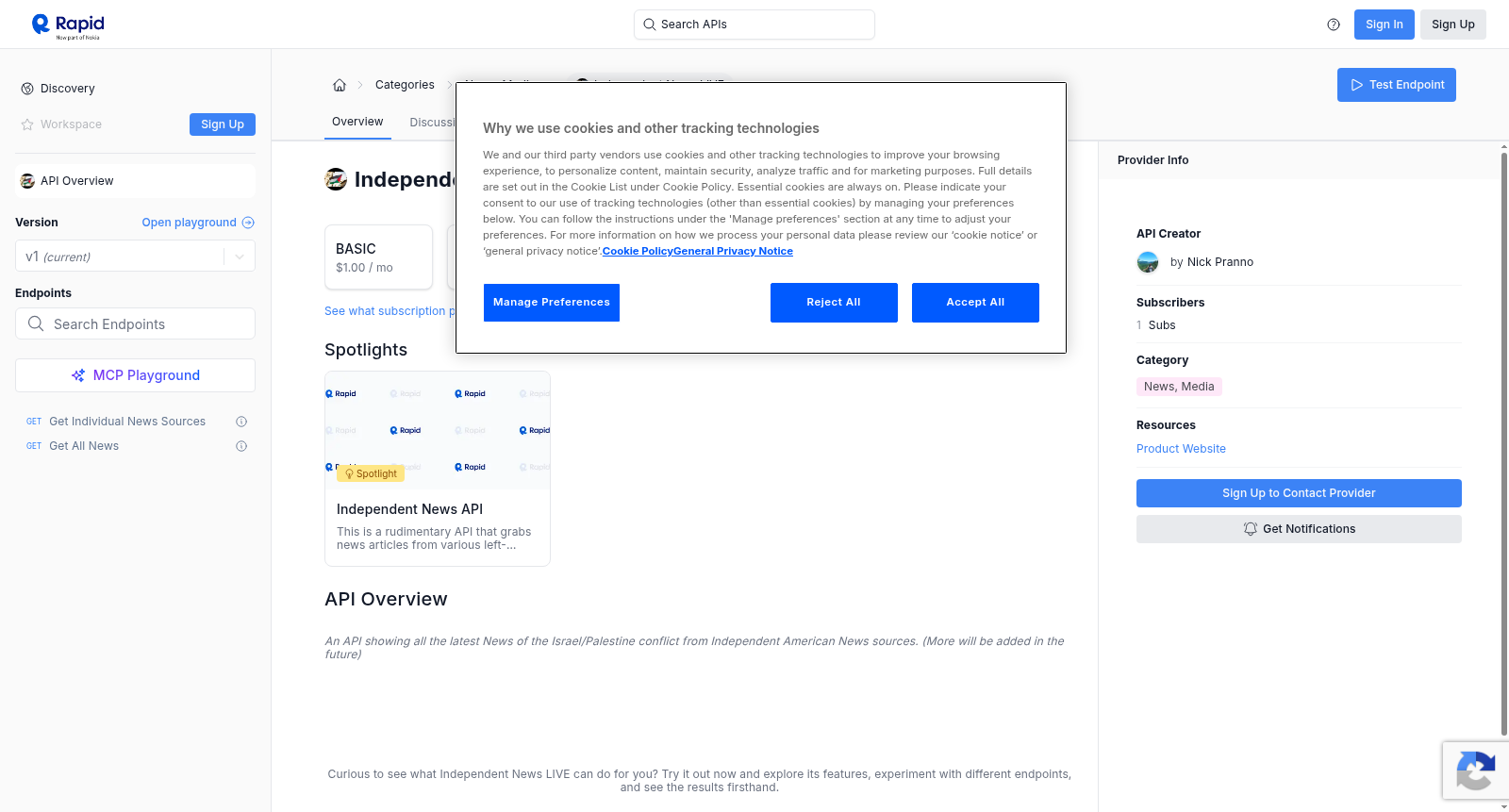Viewport: 1509px width, 812px height.
Task: Open Nick Pranno's provider profile
Action: point(1220,262)
